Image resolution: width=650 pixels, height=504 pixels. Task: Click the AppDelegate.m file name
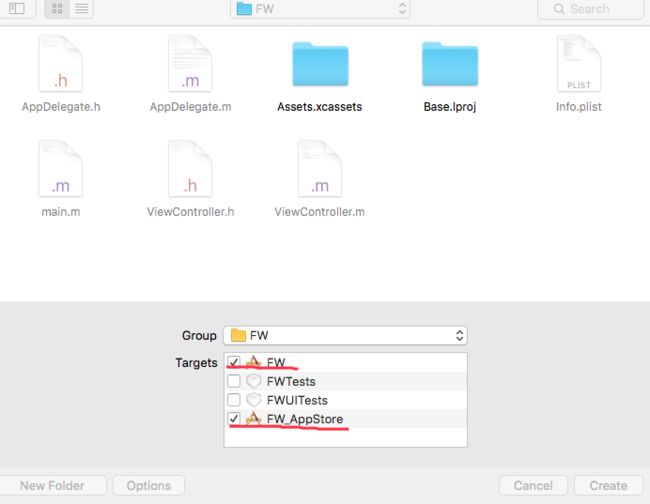[191, 107]
